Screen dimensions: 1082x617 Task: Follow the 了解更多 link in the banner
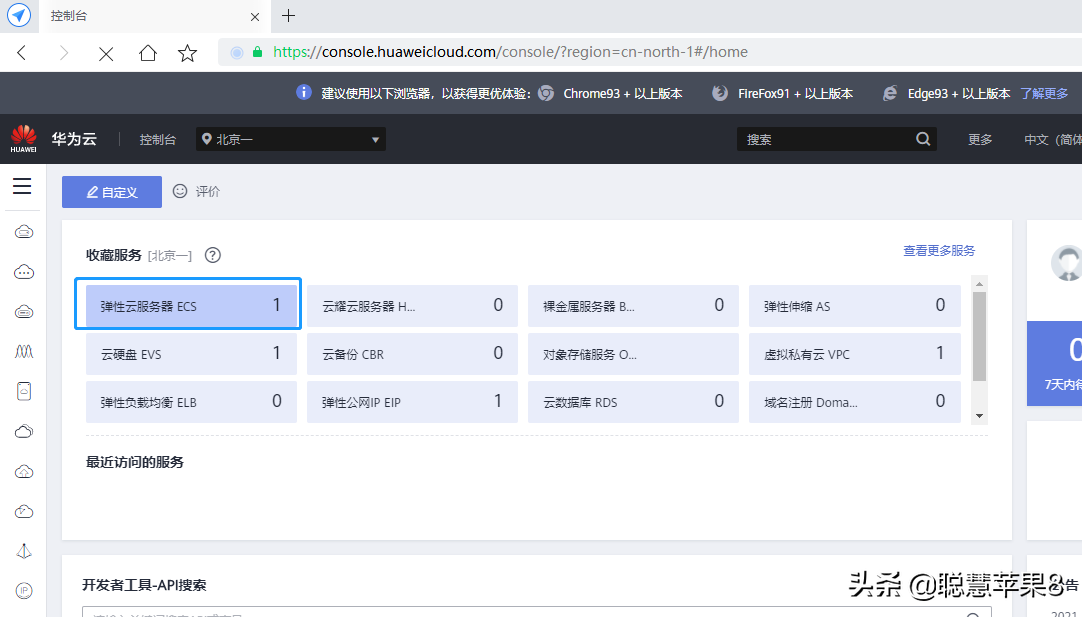pos(1044,93)
